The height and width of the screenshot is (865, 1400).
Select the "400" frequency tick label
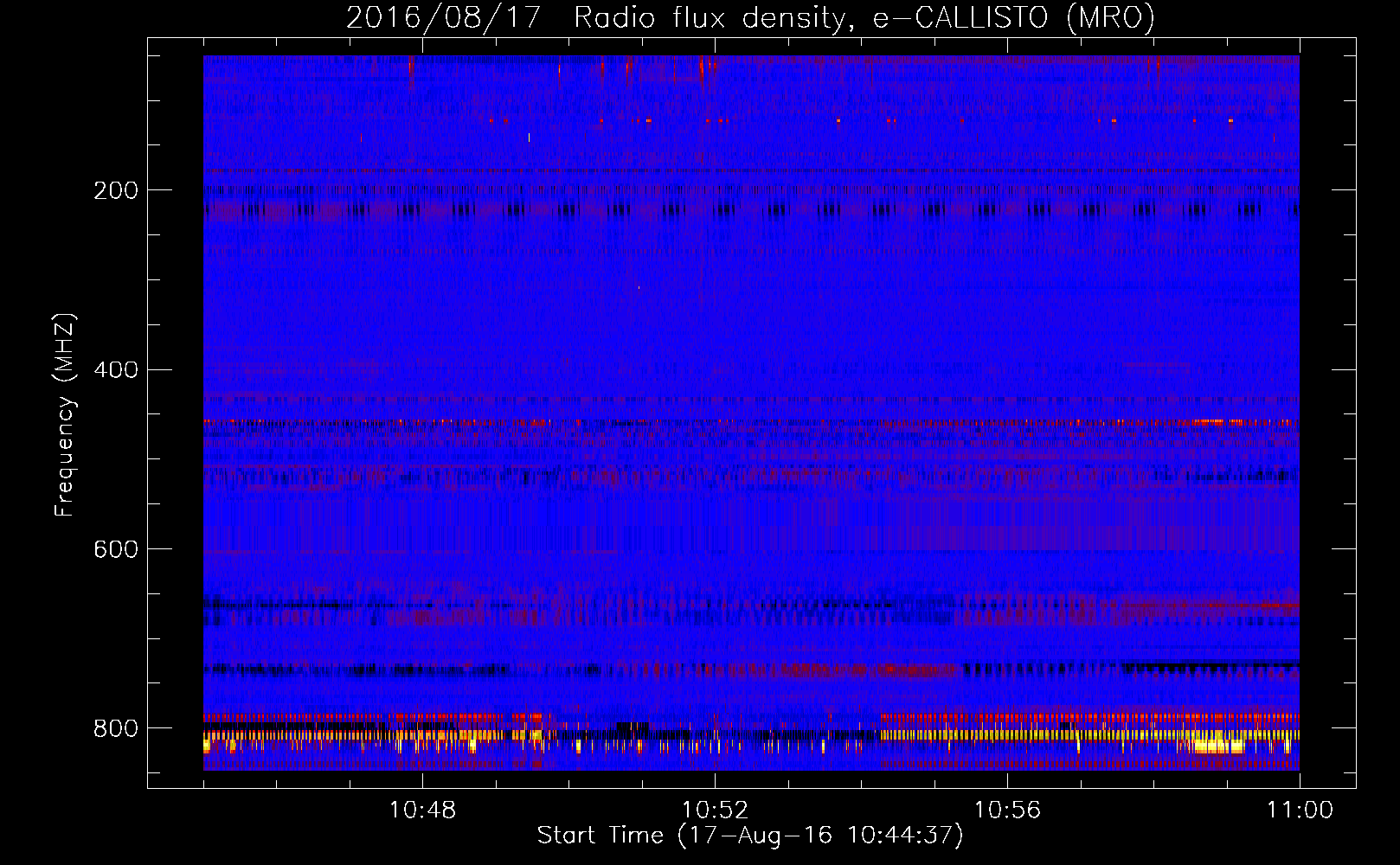point(116,370)
